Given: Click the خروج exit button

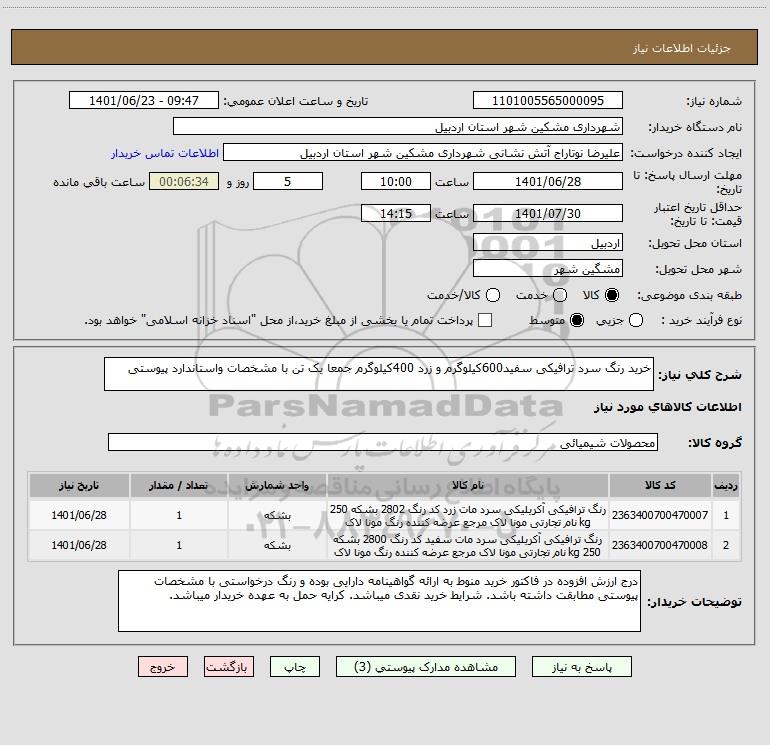Looking at the screenshot, I should 163,667.
